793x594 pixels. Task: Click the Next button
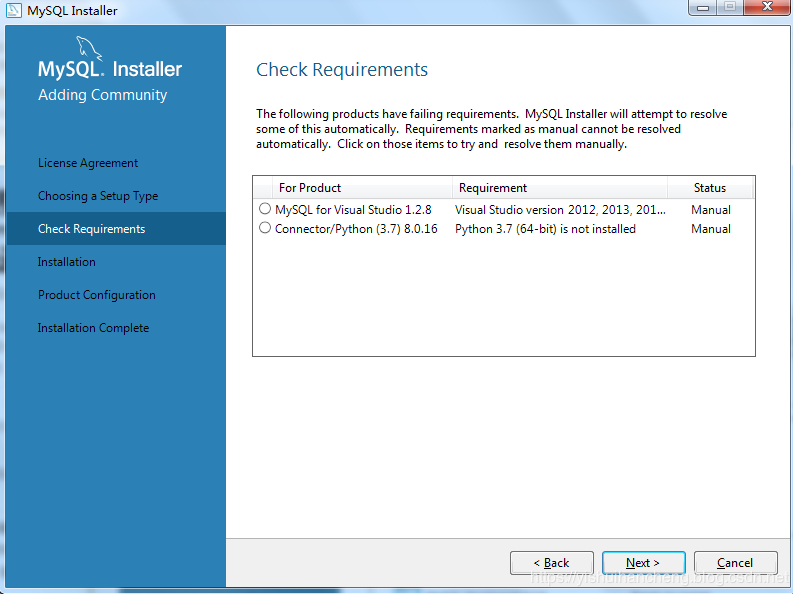(x=643, y=563)
